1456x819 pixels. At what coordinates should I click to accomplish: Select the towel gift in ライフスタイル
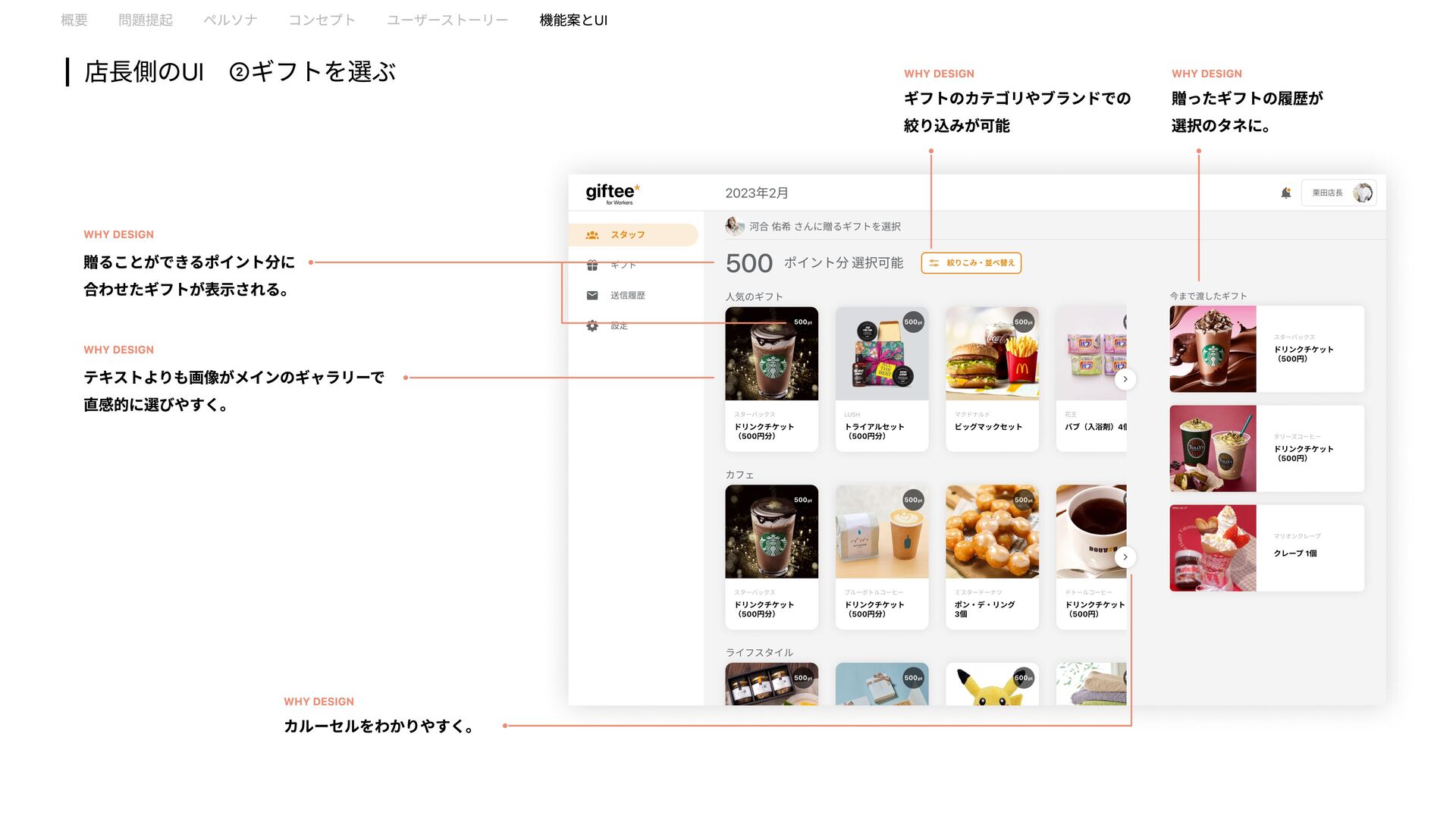(1091, 684)
